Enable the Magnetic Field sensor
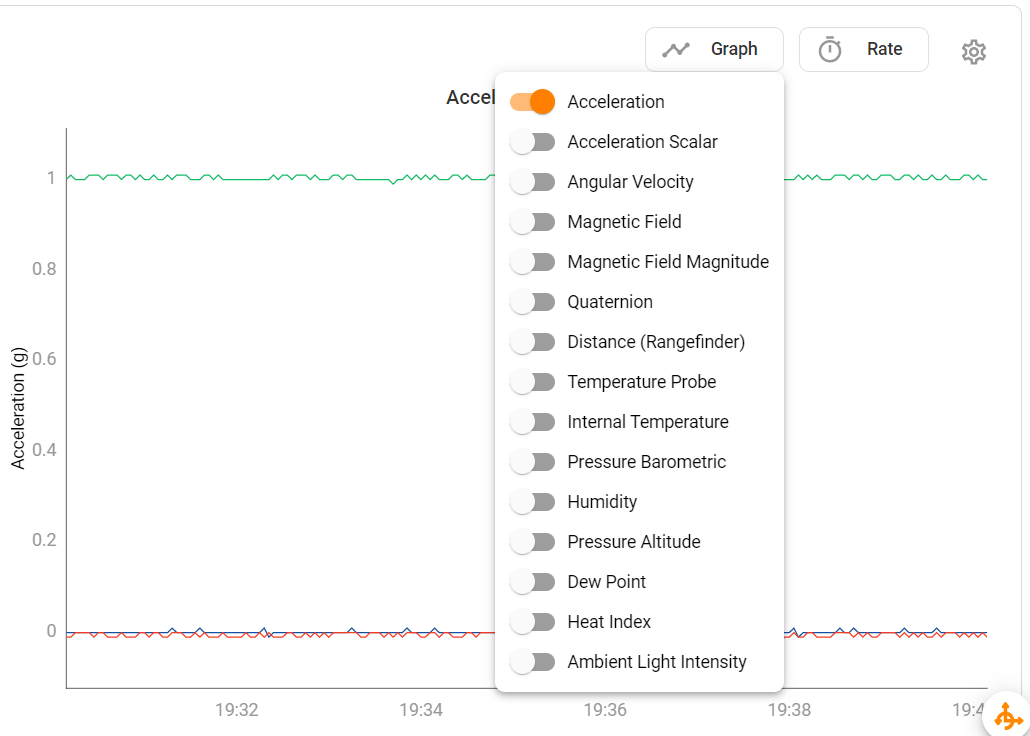 tap(533, 221)
